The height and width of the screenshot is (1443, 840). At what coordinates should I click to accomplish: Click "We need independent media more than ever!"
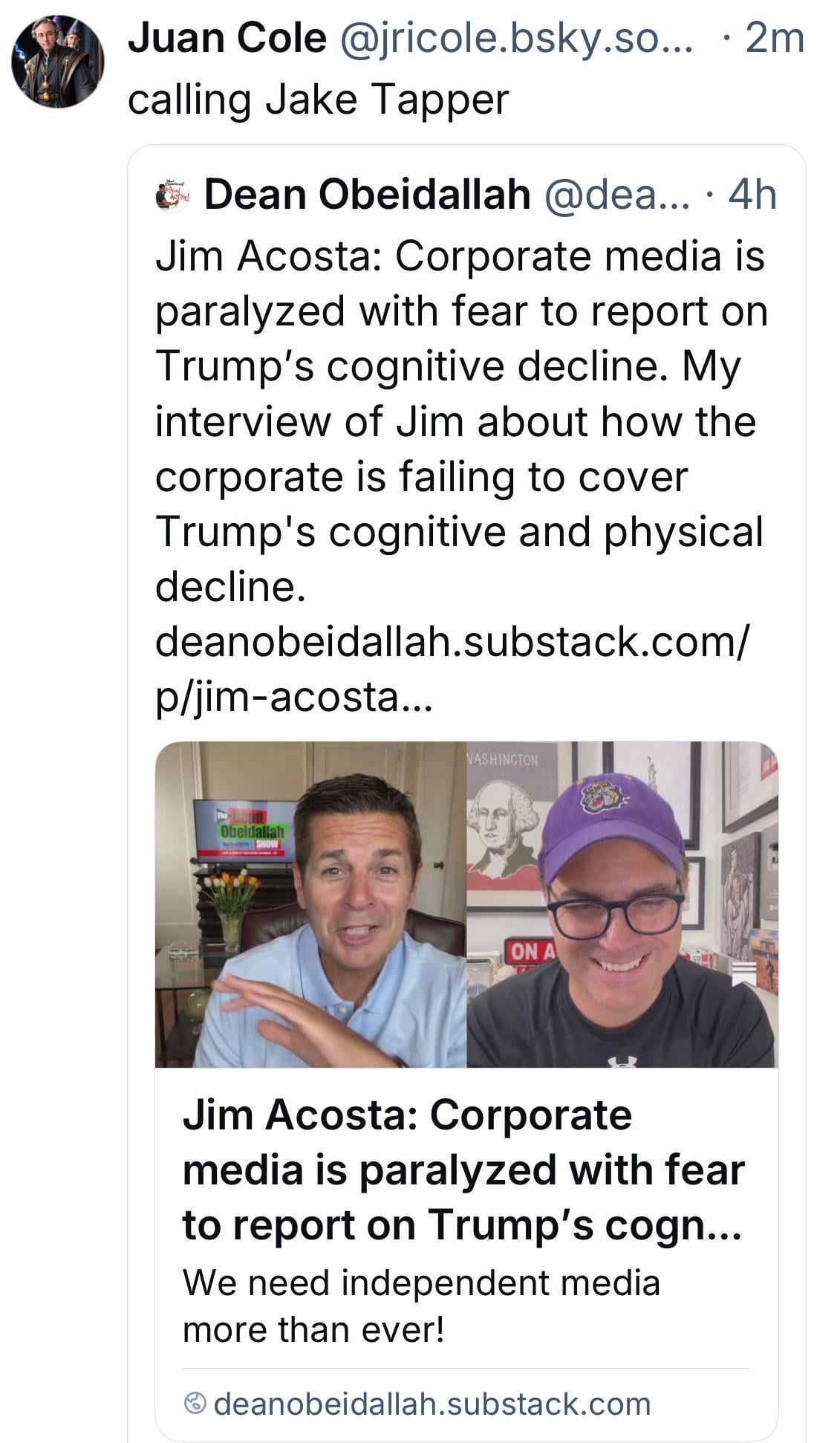point(421,1306)
